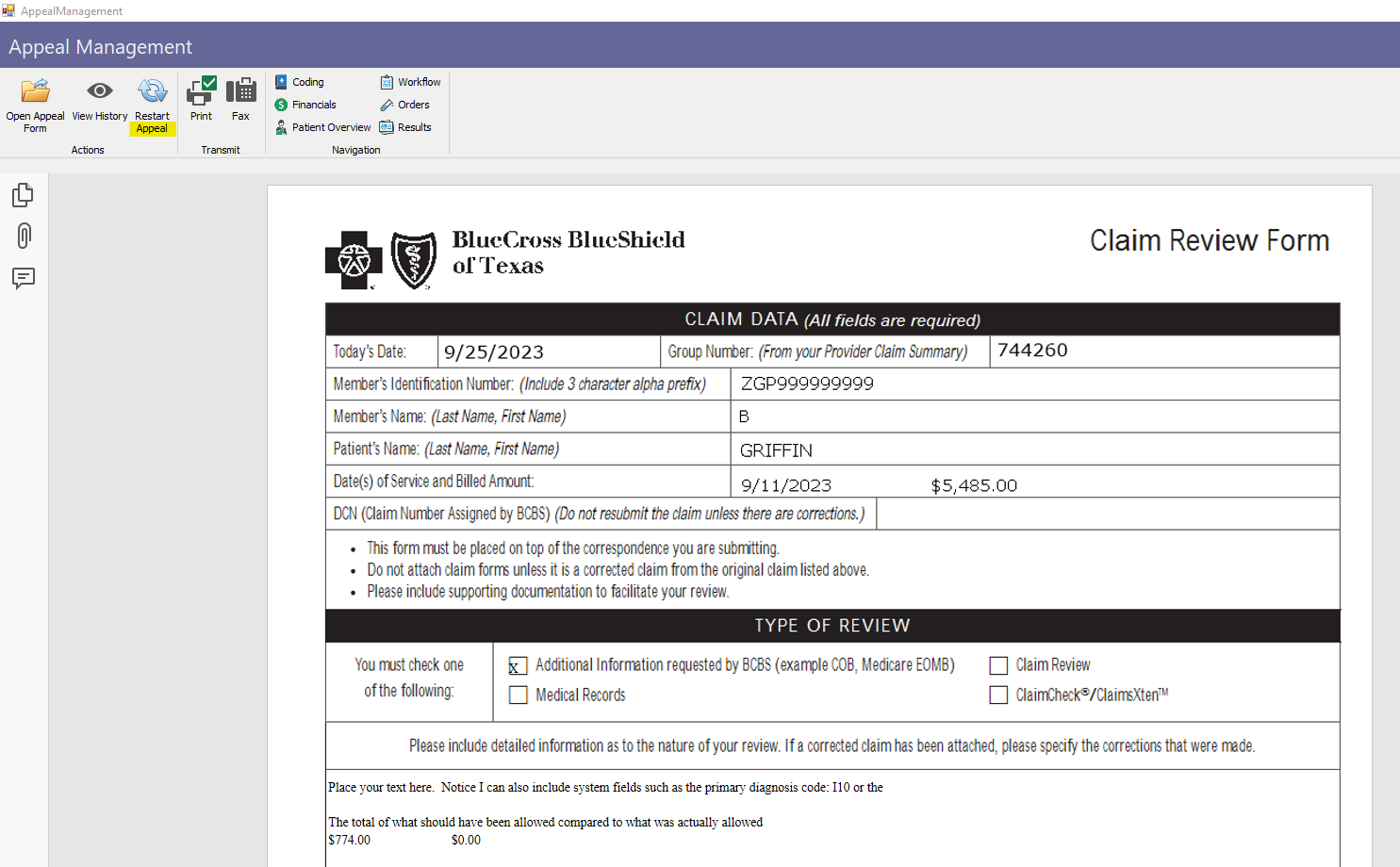
Task: Click the date of service 9/11/2023
Action: (786, 485)
